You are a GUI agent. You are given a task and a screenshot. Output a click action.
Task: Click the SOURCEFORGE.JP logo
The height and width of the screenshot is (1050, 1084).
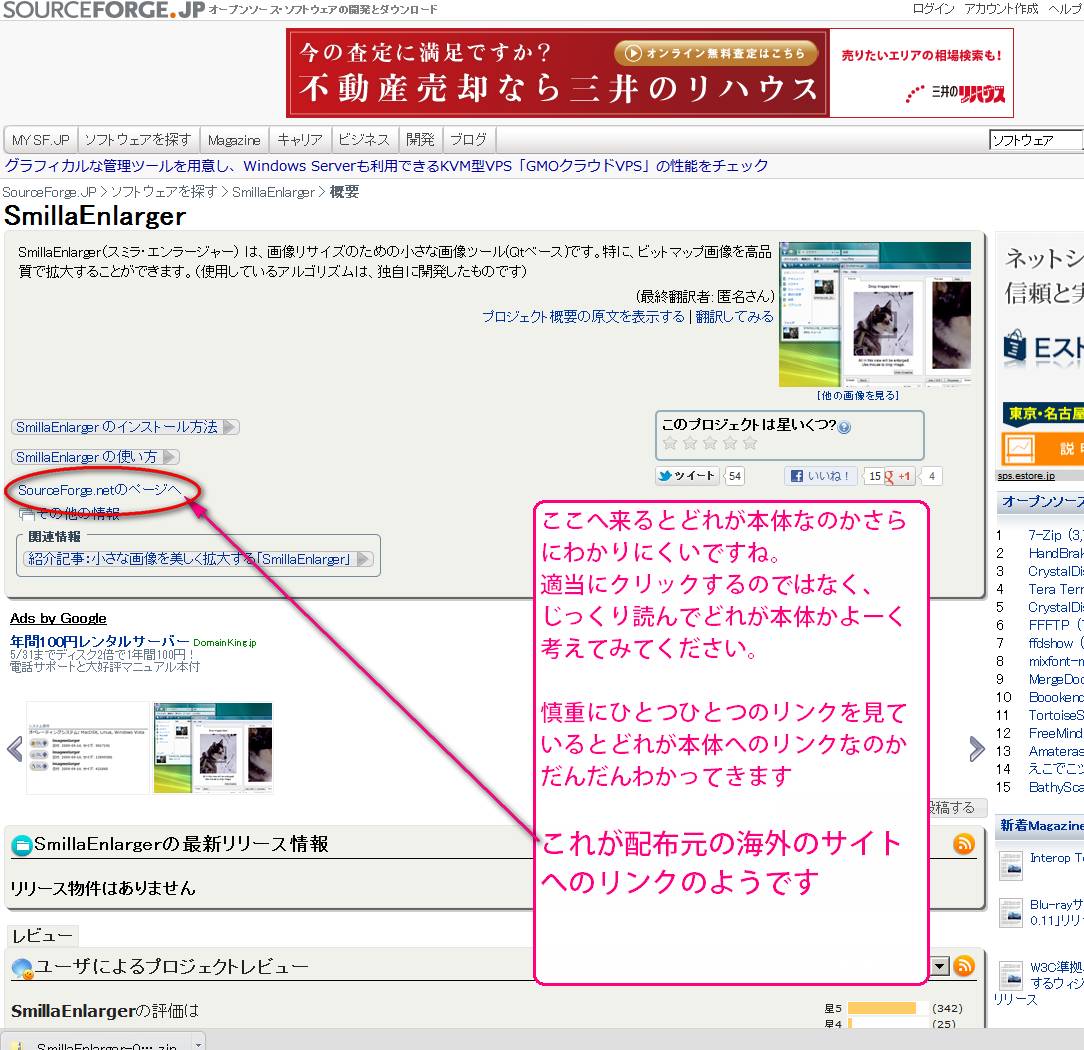coord(104,10)
